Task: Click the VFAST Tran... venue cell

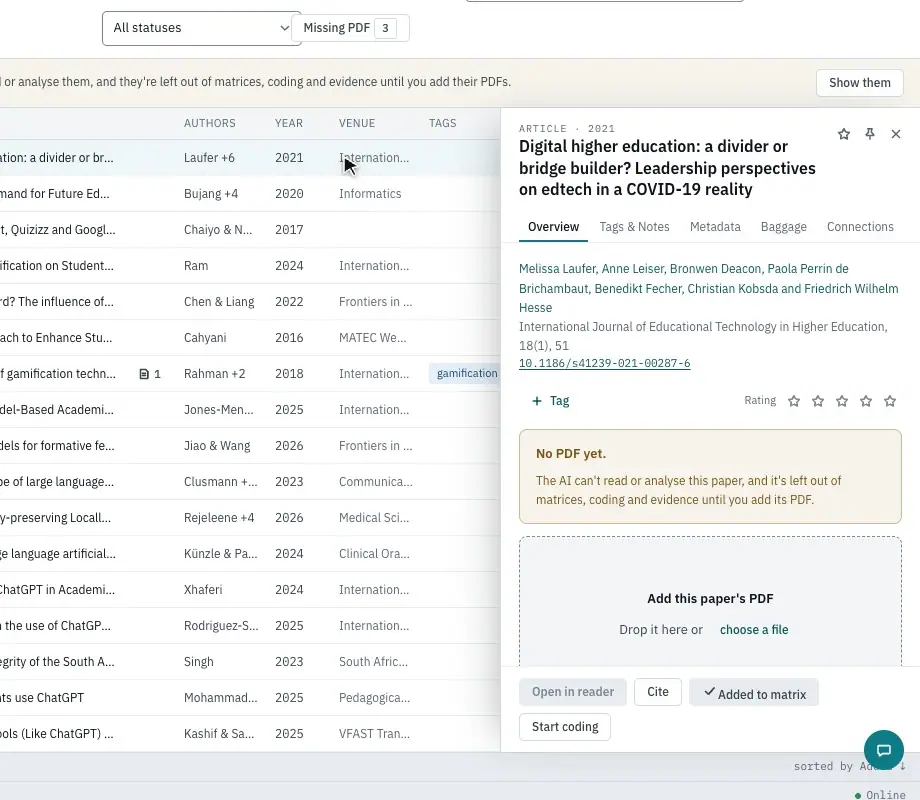Action: click(x=374, y=734)
